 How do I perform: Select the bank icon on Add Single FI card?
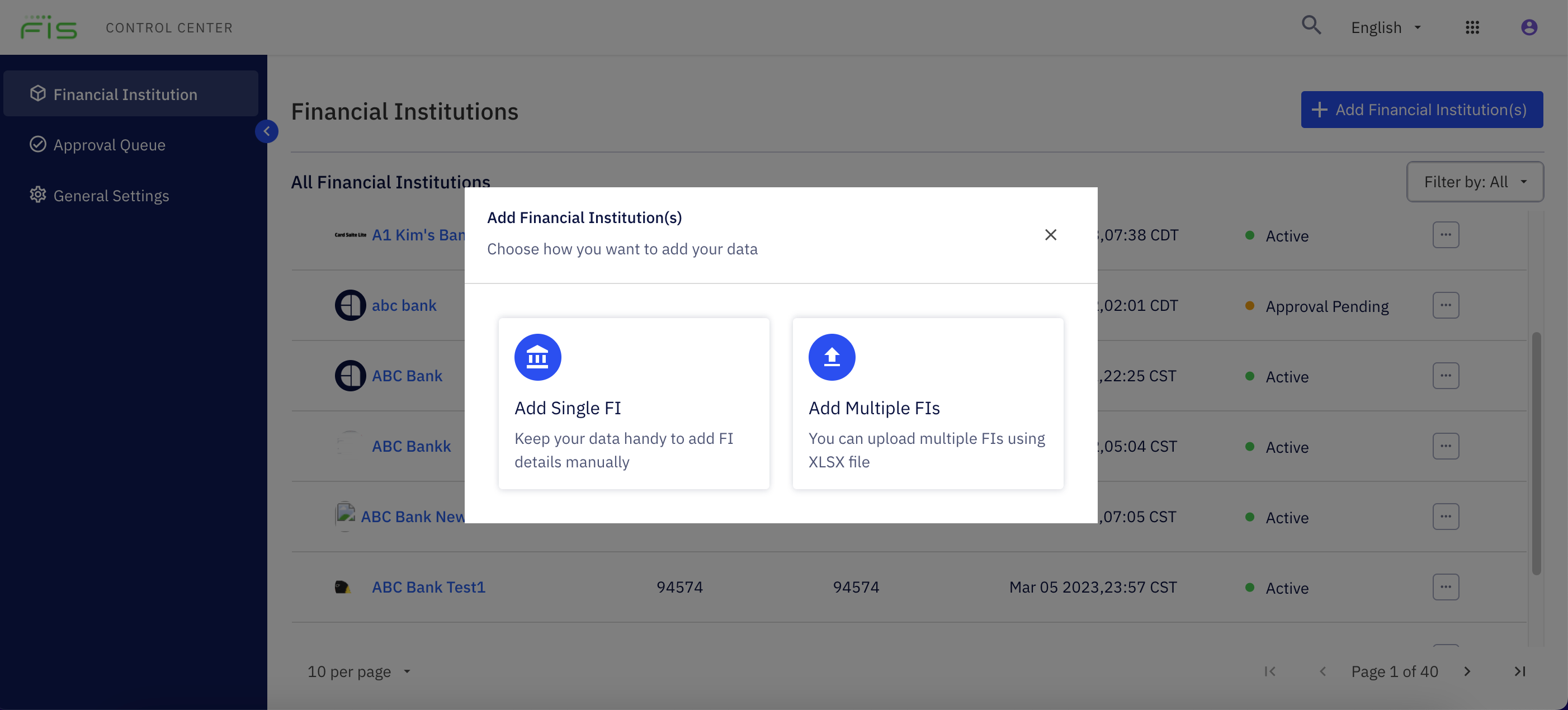coord(537,357)
